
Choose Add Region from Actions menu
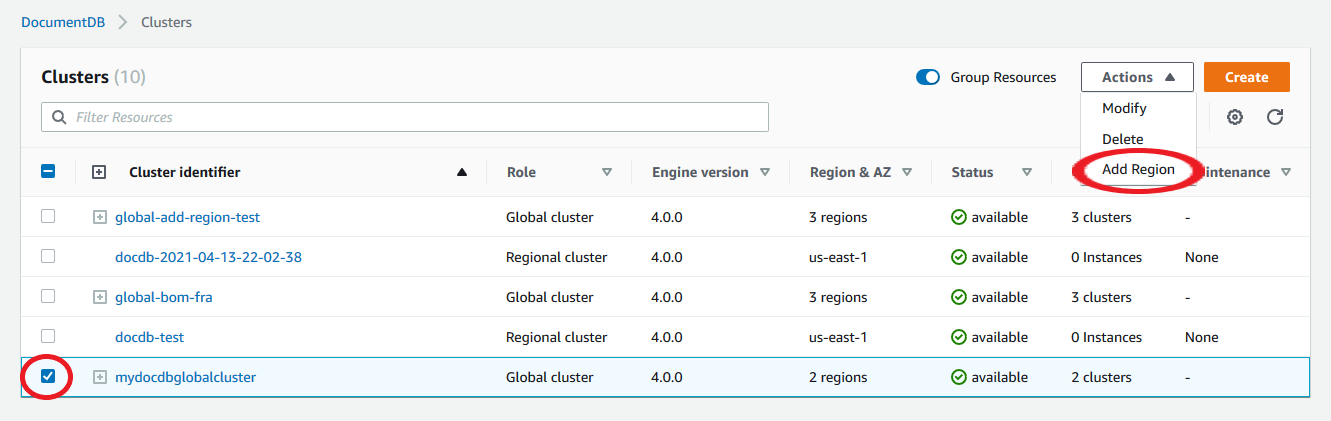[1138, 170]
